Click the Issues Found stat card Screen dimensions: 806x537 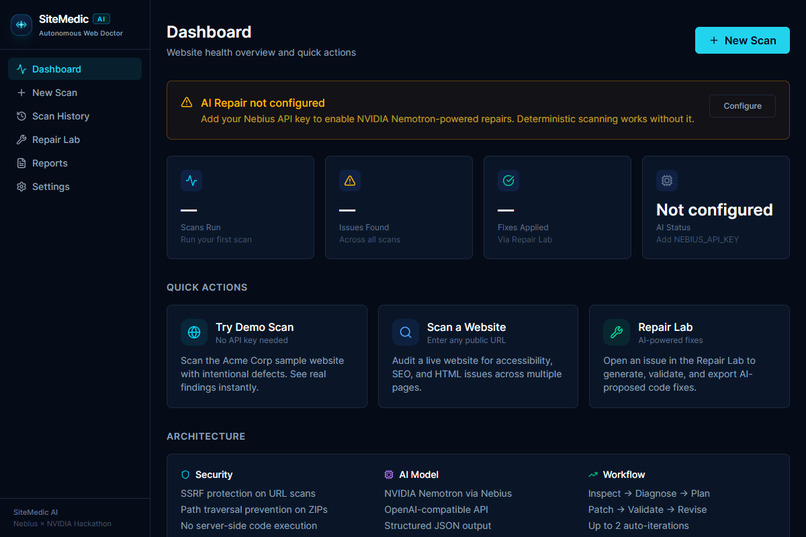[x=399, y=208]
